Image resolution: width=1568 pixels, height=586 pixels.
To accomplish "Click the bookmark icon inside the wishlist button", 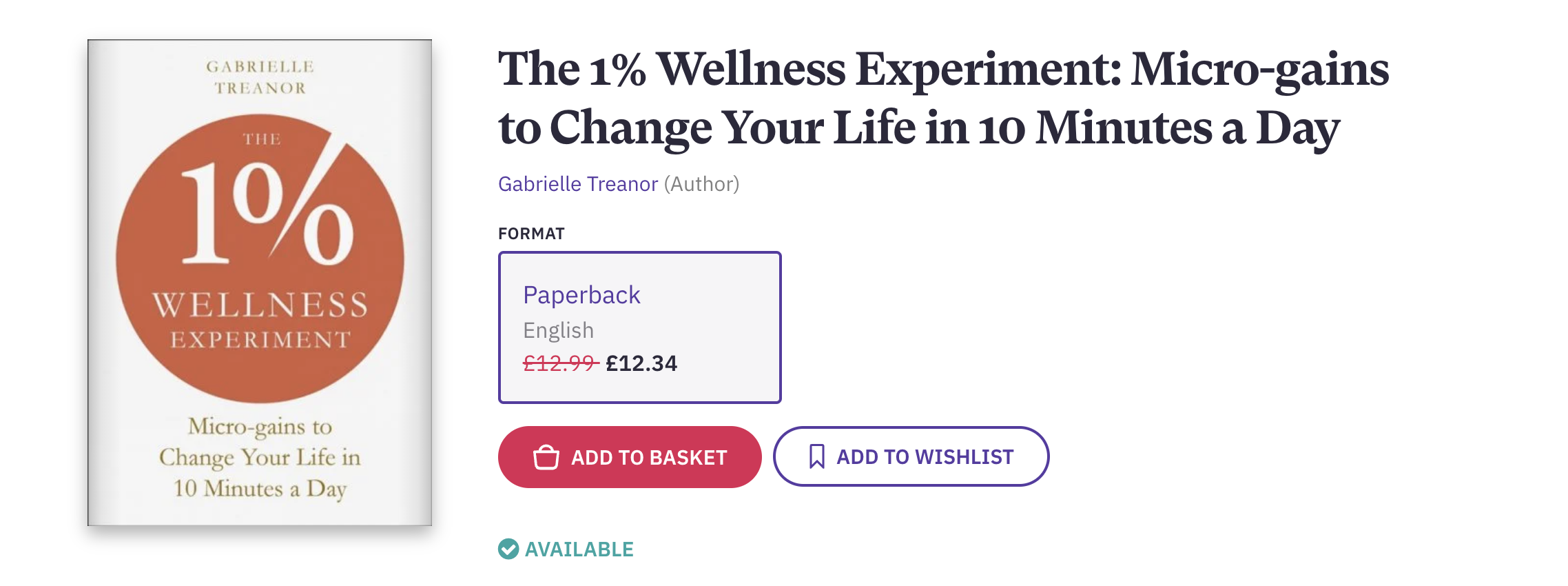I will 816,456.
